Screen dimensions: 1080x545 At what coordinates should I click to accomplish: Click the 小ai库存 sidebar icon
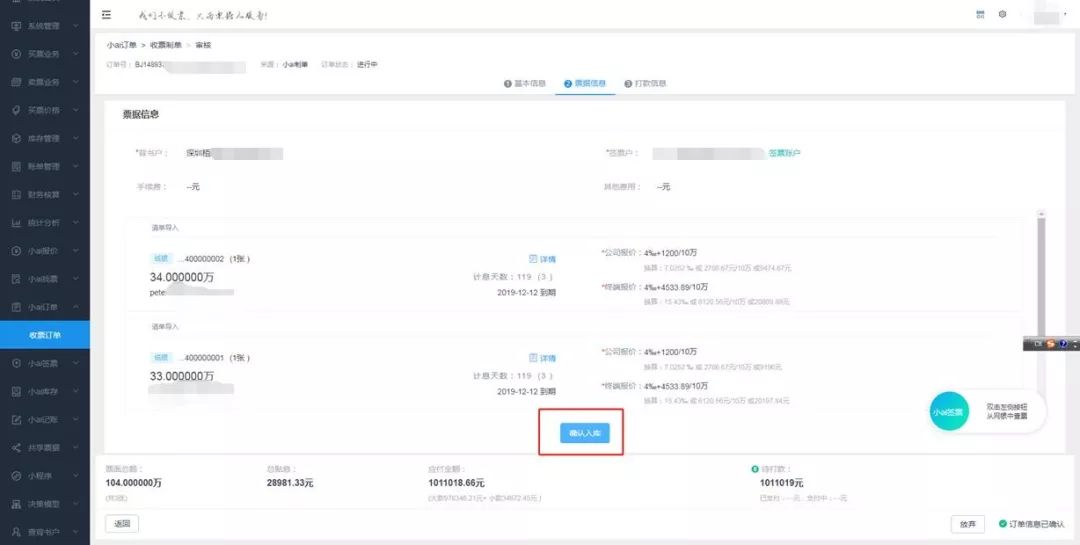tap(17, 391)
